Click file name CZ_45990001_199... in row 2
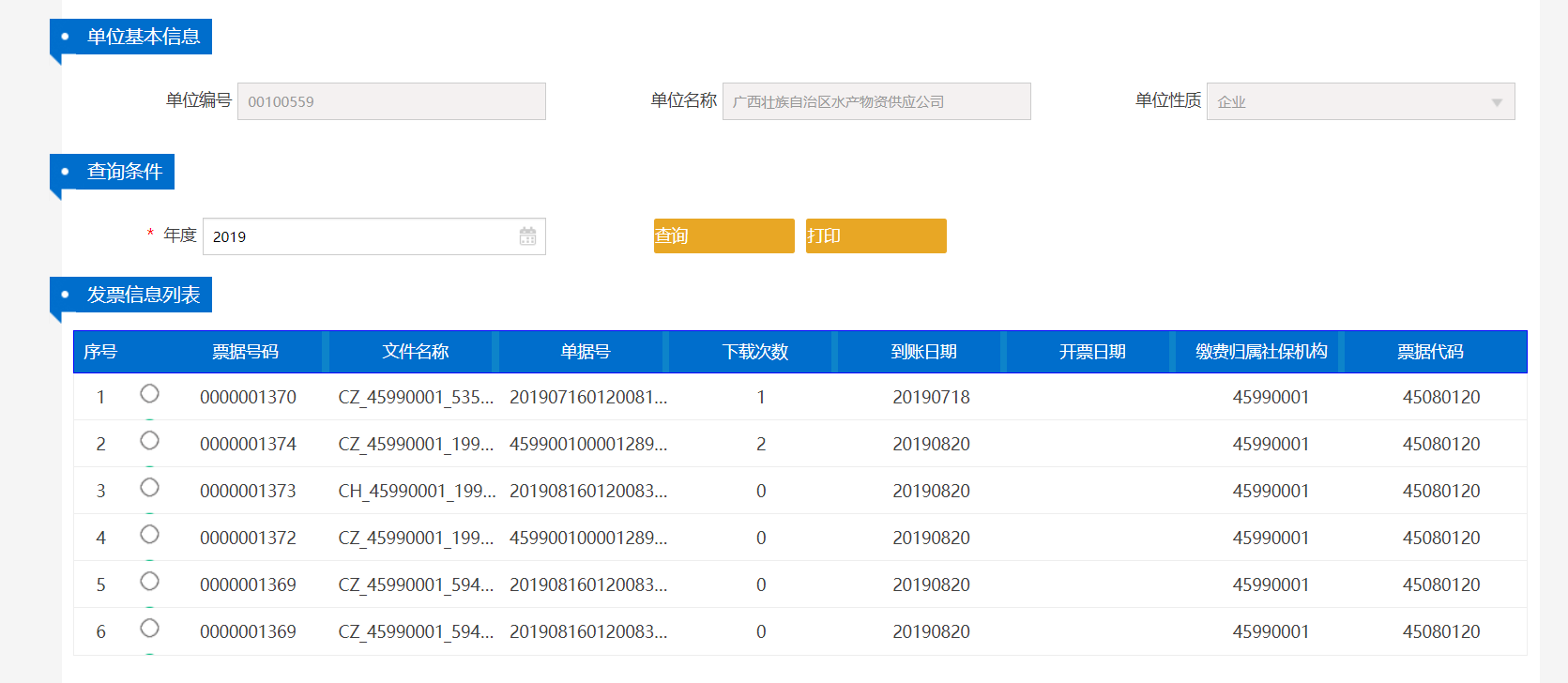The height and width of the screenshot is (683, 1568). pyautogui.click(x=416, y=444)
